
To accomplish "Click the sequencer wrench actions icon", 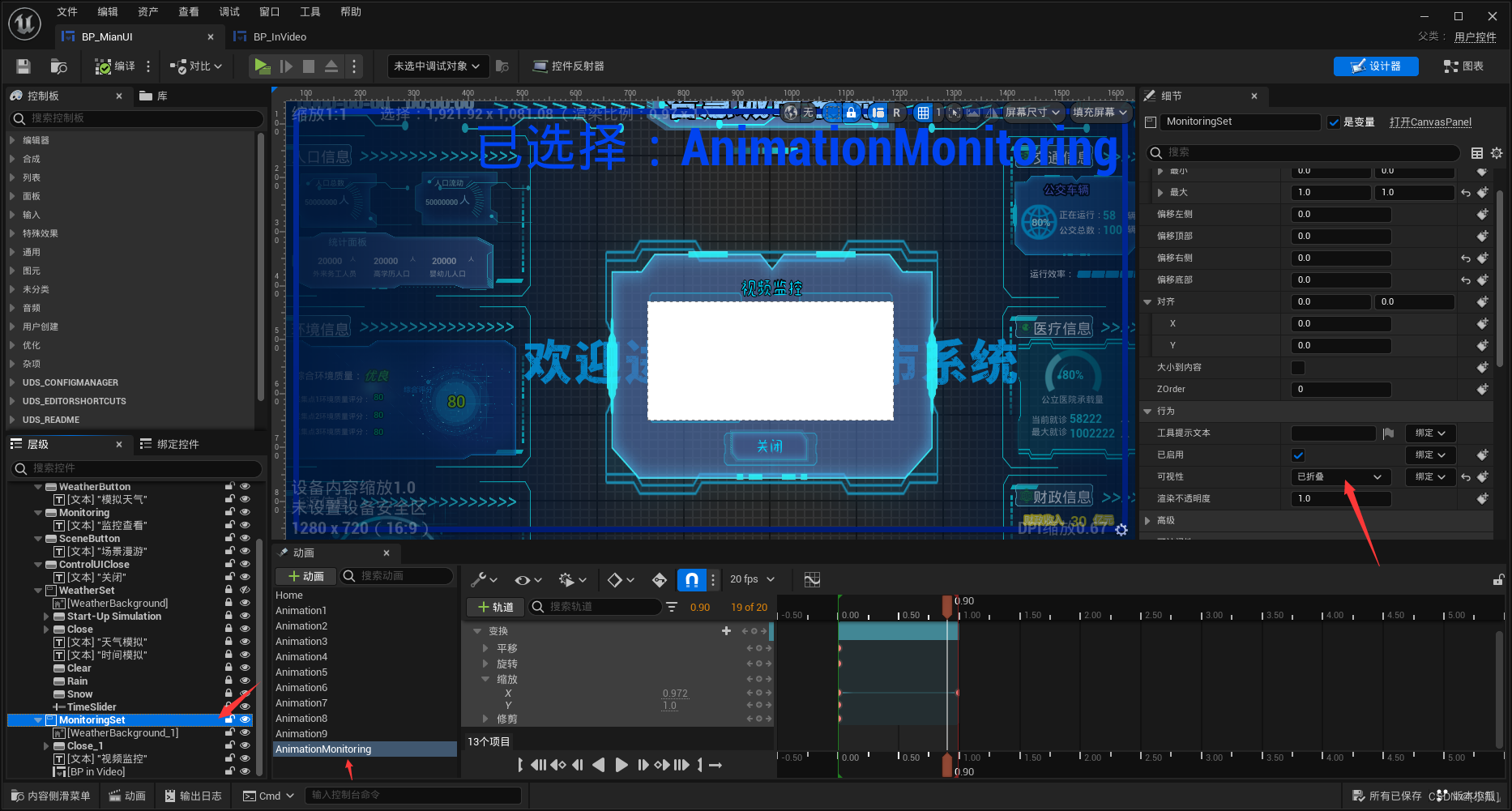I will click(x=484, y=579).
